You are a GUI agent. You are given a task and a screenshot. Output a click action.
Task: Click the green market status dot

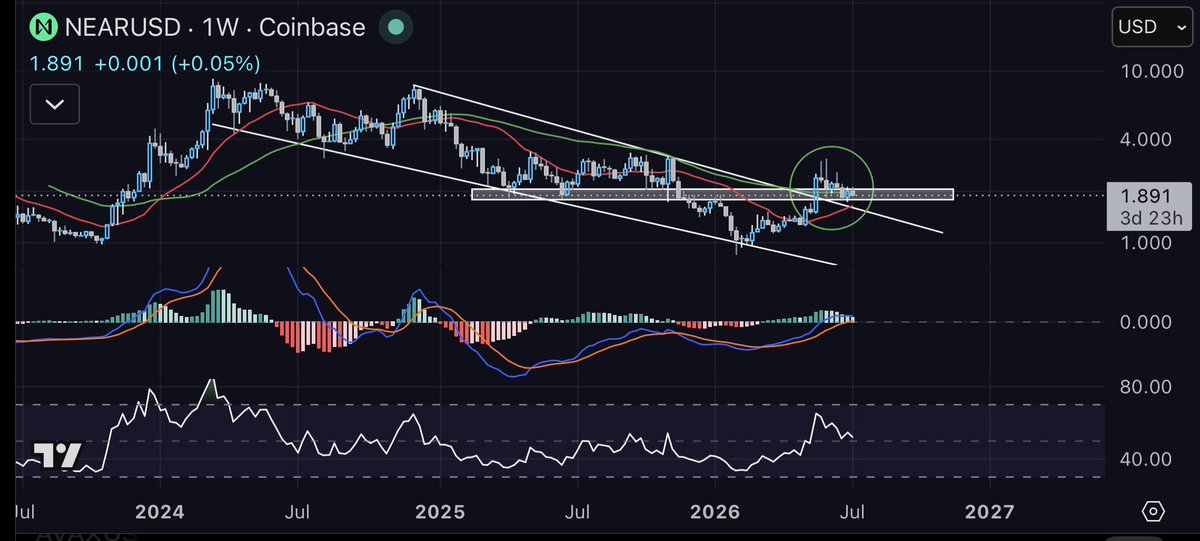coord(394,27)
